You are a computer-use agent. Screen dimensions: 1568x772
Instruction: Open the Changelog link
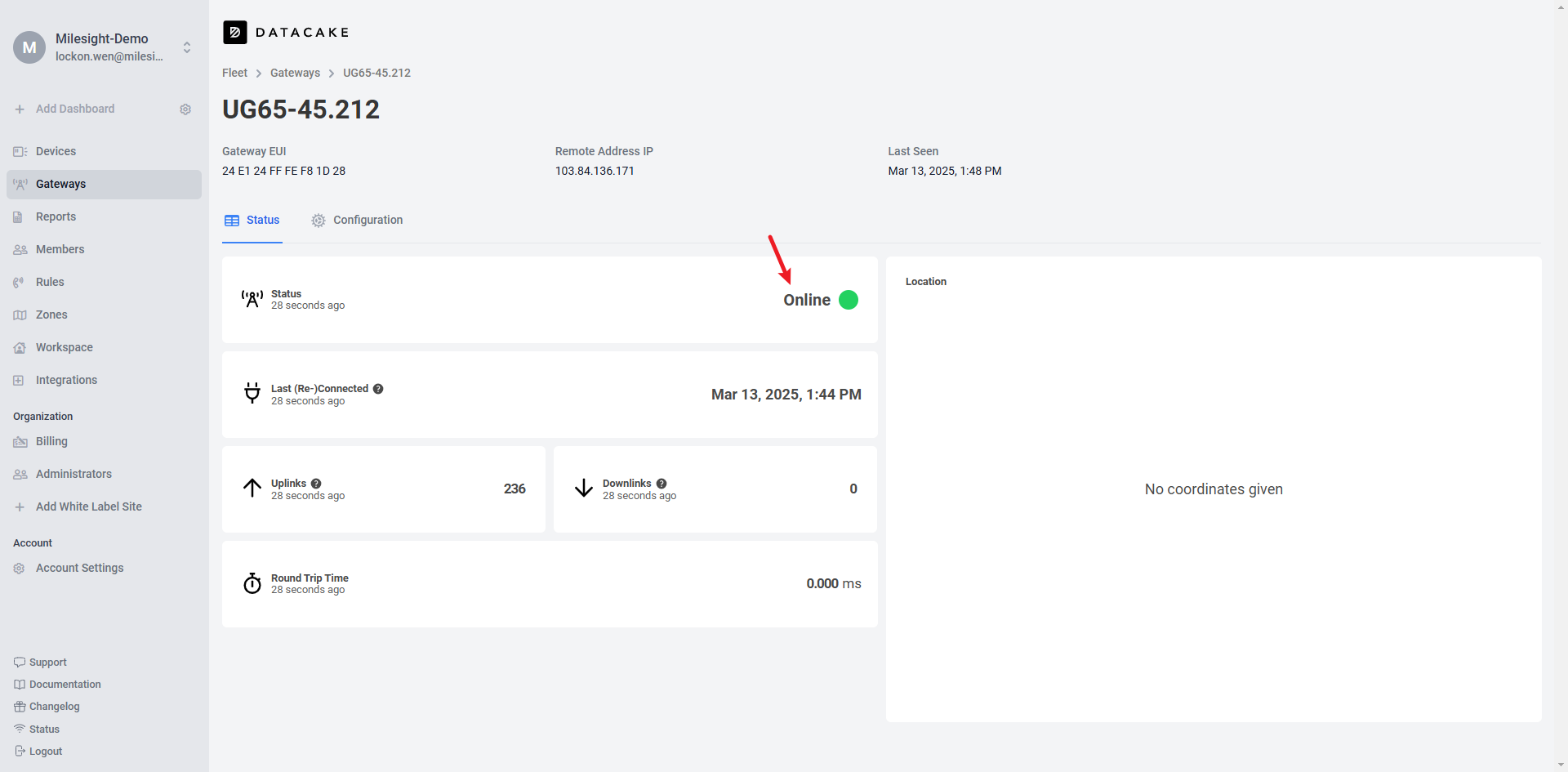[47, 707]
